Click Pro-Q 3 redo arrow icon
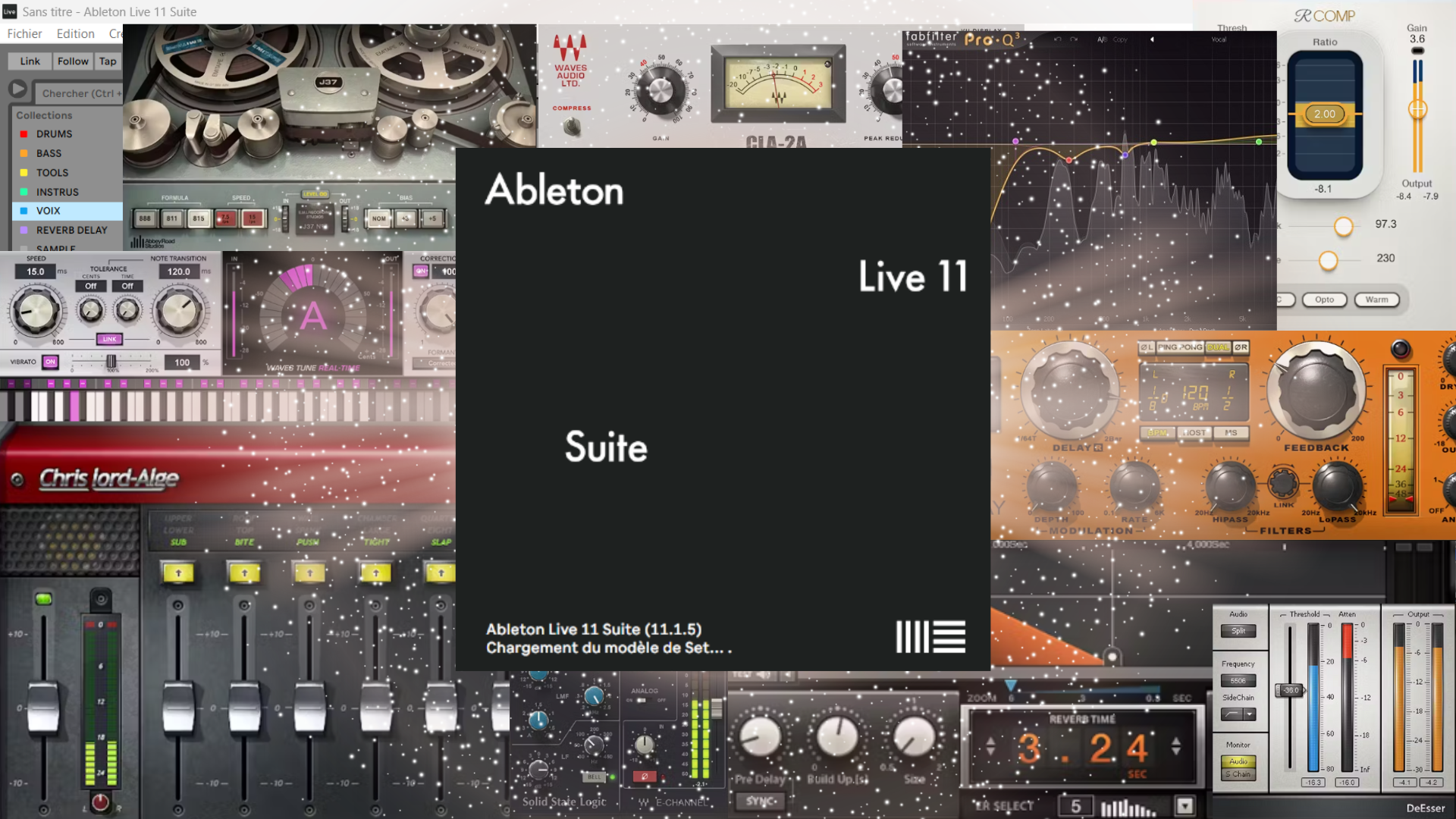 [1075, 39]
